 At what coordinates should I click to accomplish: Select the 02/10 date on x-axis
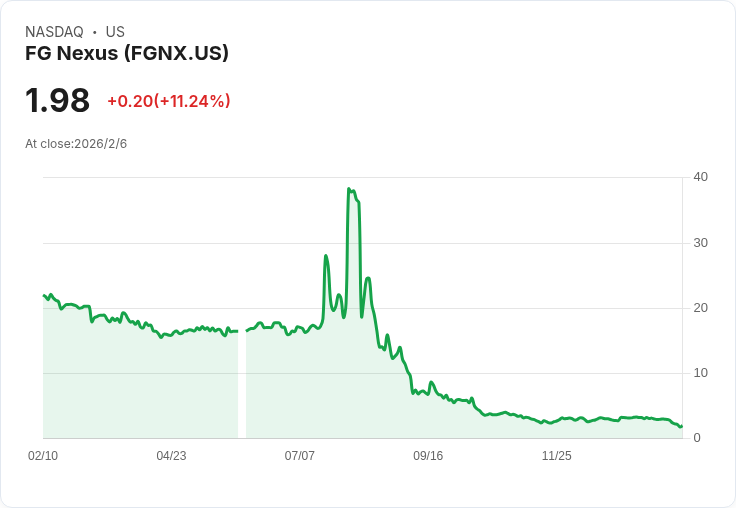tap(43, 456)
